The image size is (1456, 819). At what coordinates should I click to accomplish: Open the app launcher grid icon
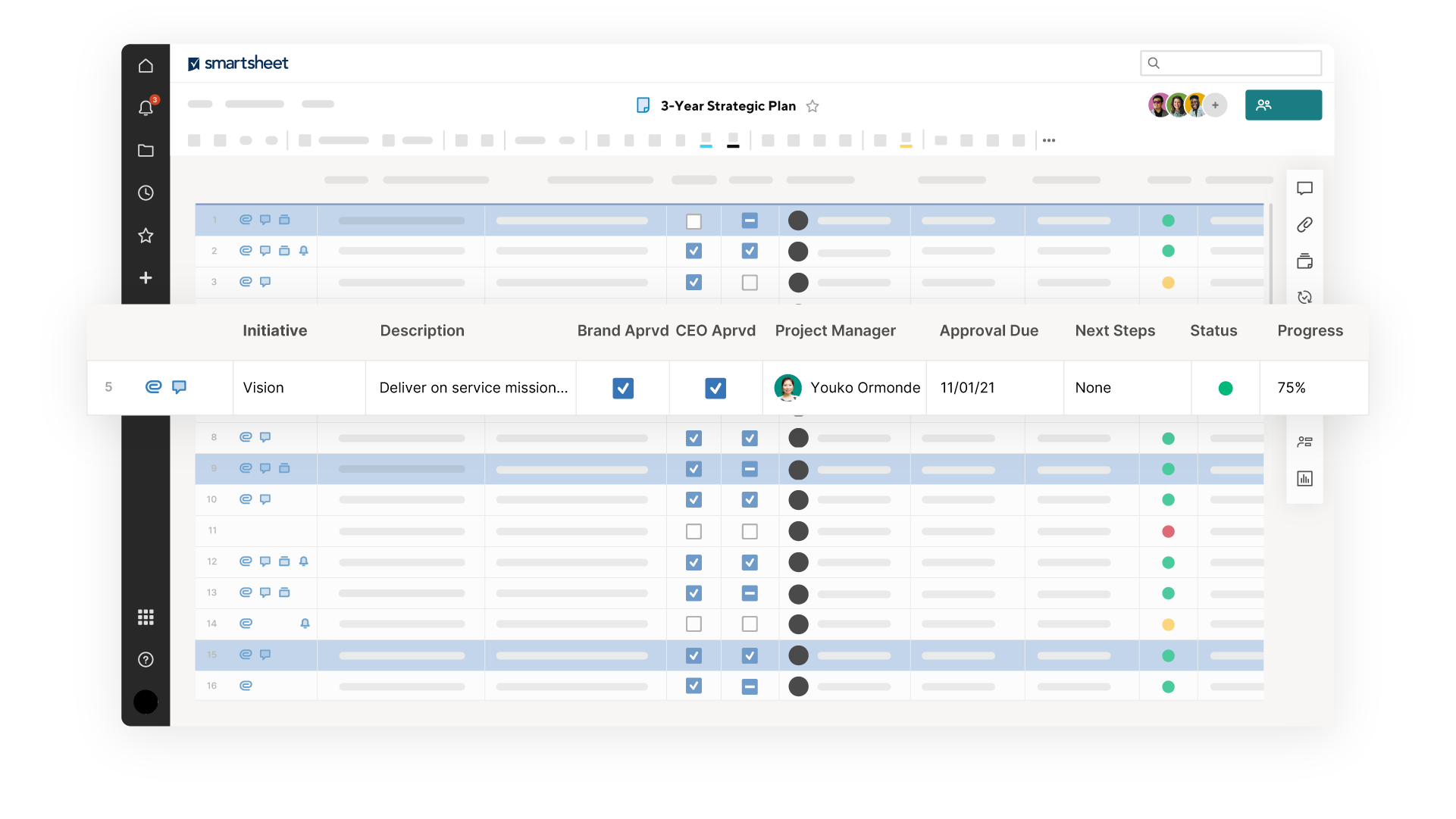coord(146,617)
